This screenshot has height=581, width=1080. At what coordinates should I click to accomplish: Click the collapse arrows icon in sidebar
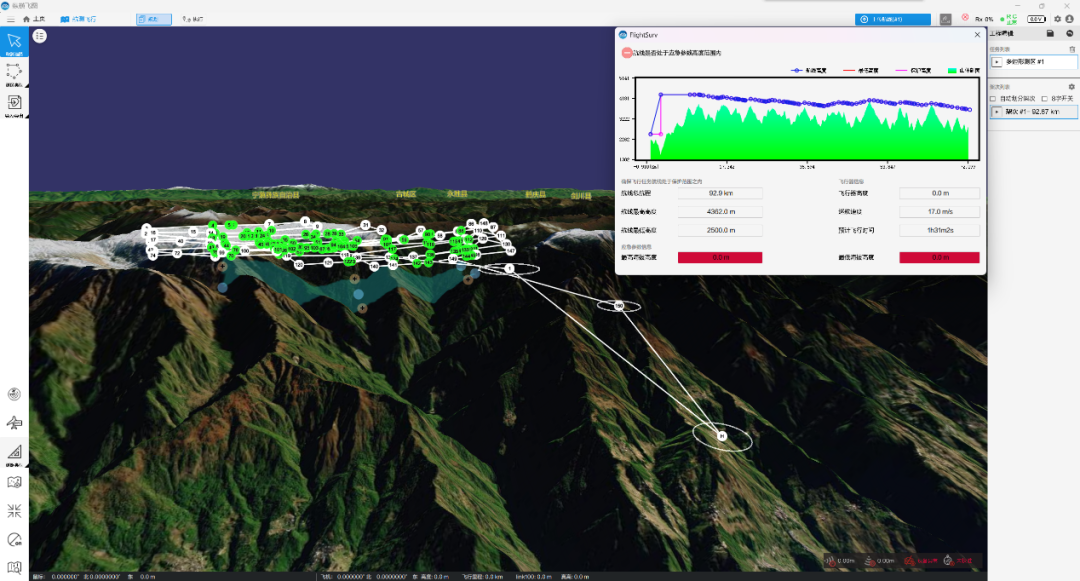[x=14, y=510]
